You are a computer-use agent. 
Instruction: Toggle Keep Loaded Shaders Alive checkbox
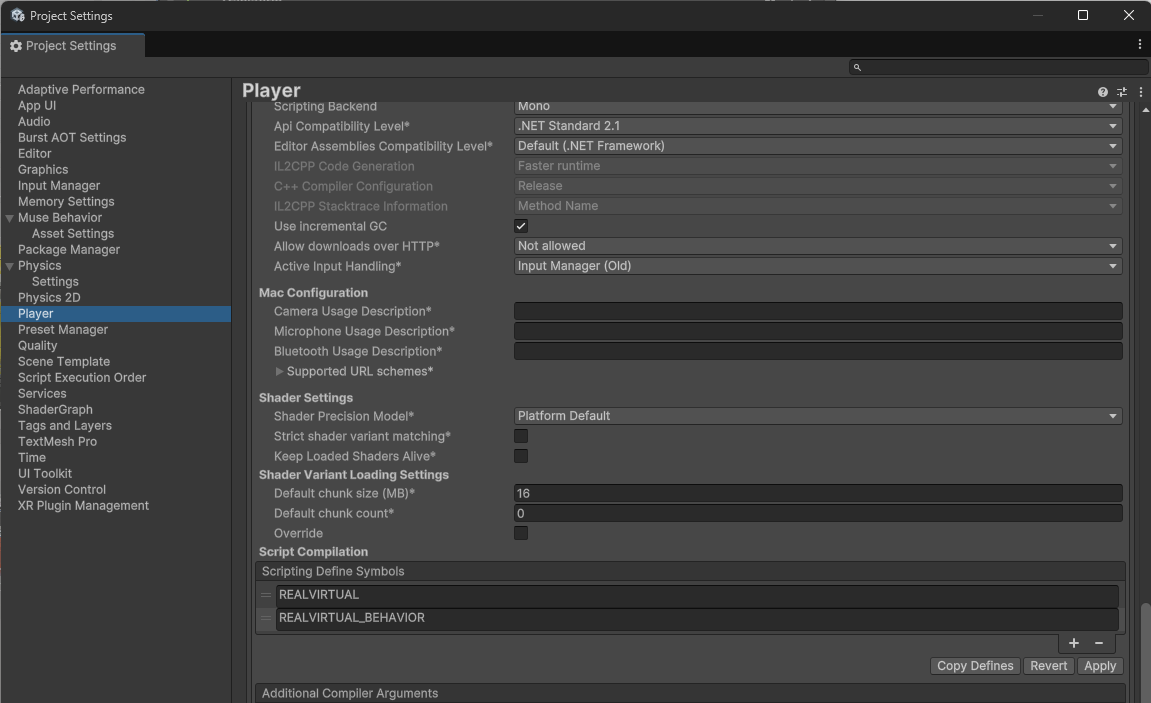[521, 457]
